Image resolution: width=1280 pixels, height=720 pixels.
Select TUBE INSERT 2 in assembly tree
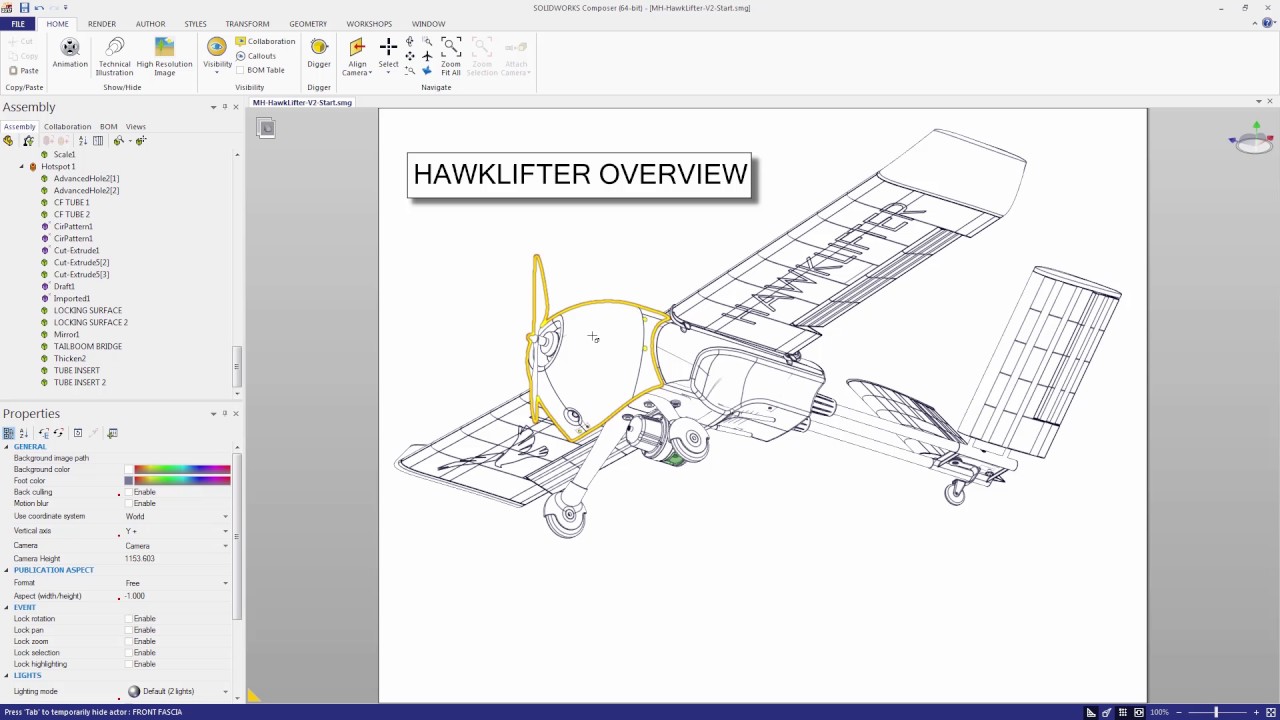[80, 382]
